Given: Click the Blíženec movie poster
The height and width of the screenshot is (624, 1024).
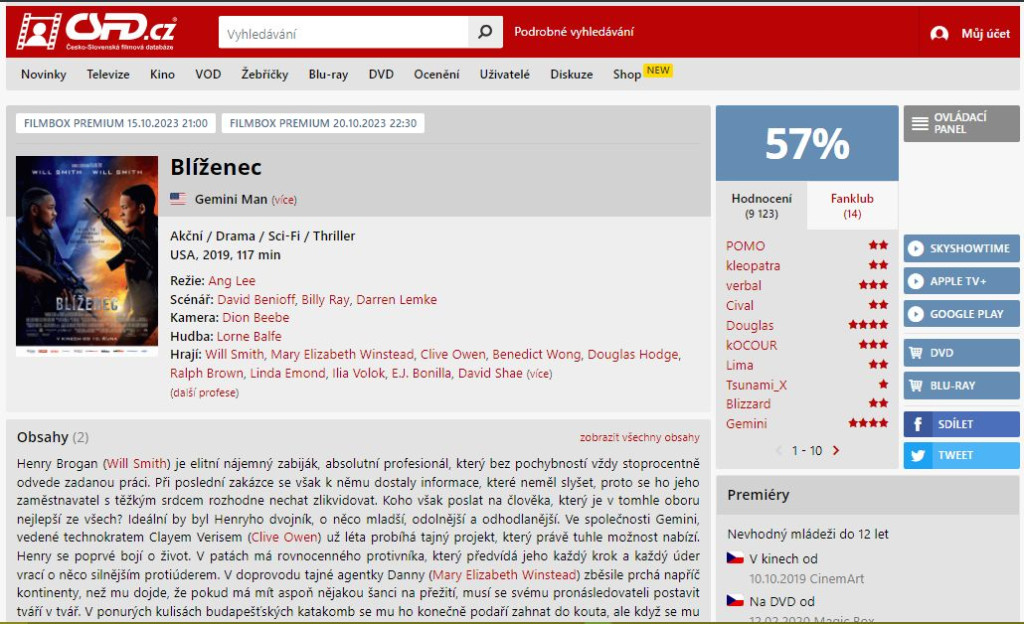Looking at the screenshot, I should point(87,255).
